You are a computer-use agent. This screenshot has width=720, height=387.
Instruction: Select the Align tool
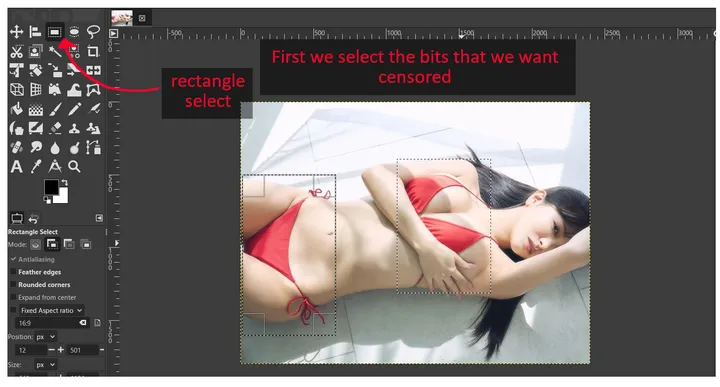point(35,32)
